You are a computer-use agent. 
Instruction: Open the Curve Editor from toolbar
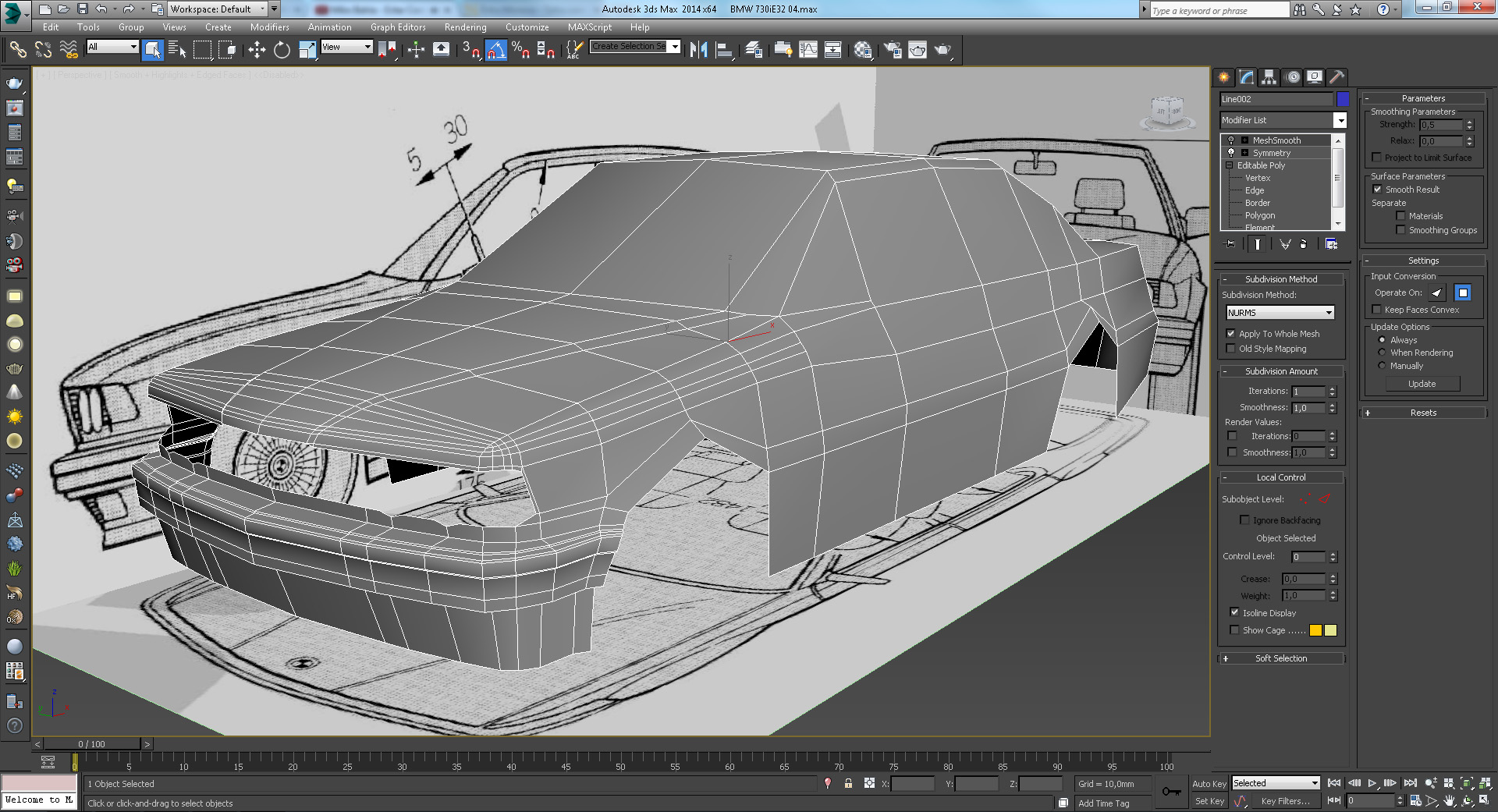tap(808, 50)
